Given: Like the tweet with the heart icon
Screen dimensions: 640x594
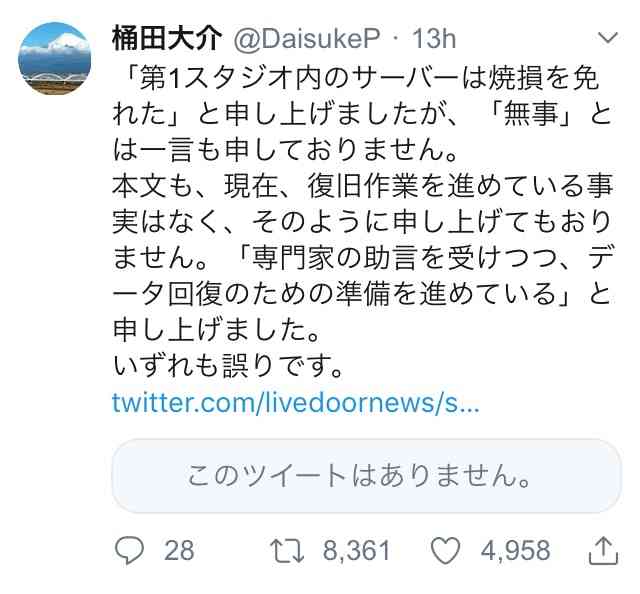Looking at the screenshot, I should click(x=446, y=551).
